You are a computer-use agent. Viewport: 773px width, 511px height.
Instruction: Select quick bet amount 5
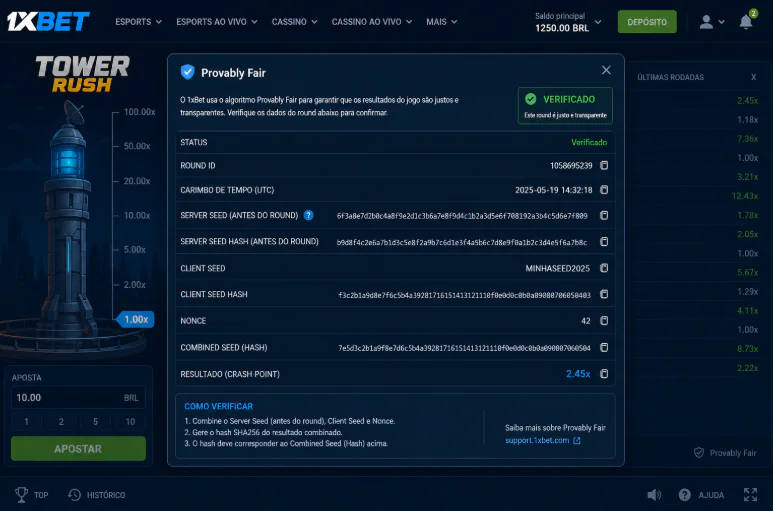click(96, 421)
